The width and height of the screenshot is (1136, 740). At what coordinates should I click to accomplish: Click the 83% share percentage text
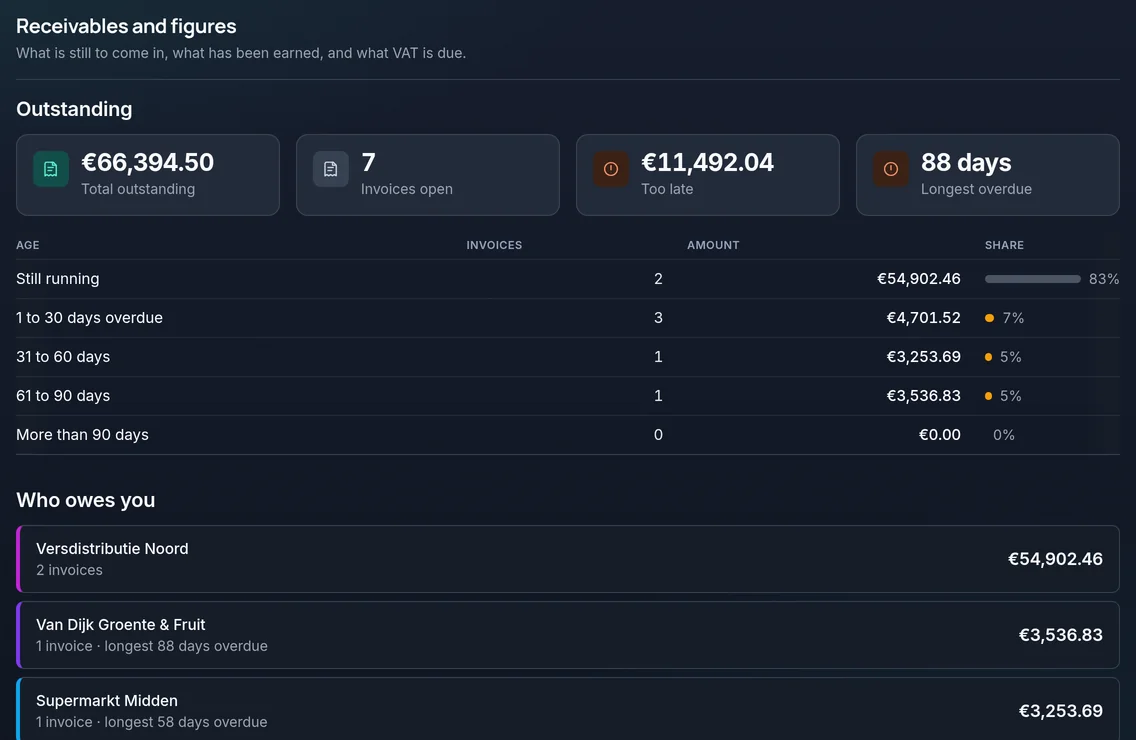(x=1103, y=279)
